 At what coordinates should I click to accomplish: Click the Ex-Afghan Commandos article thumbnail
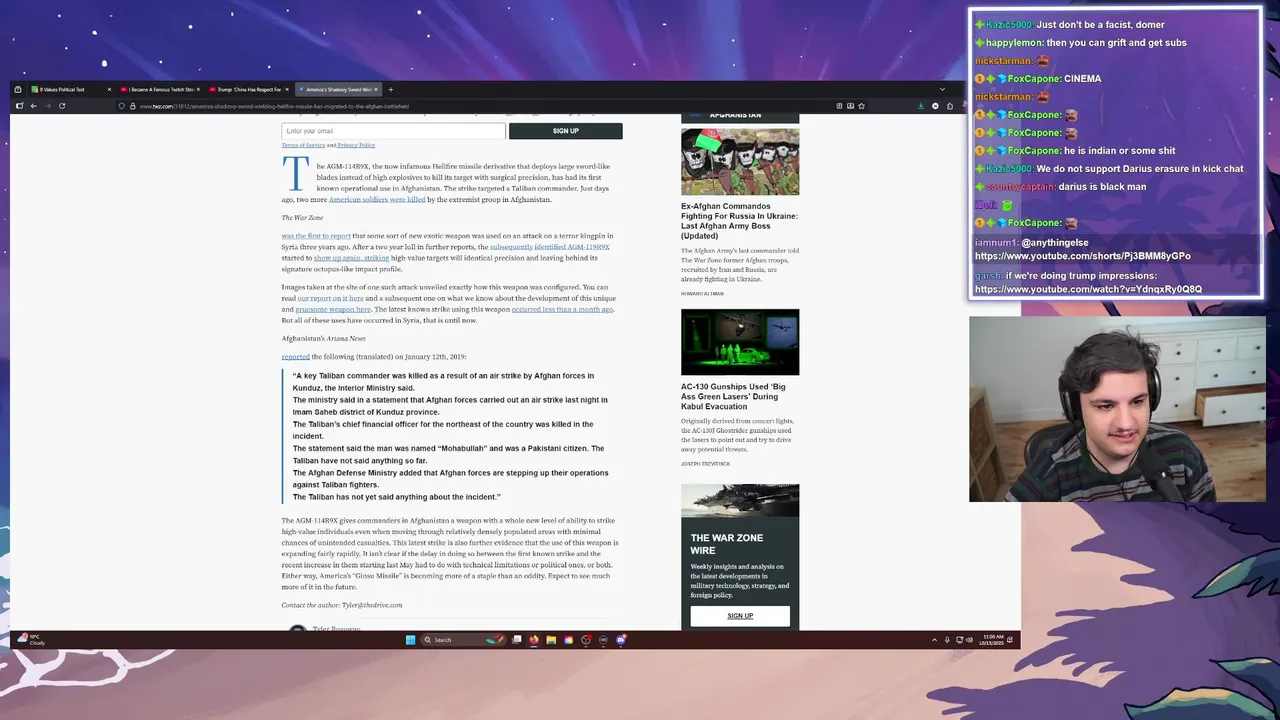[740, 161]
